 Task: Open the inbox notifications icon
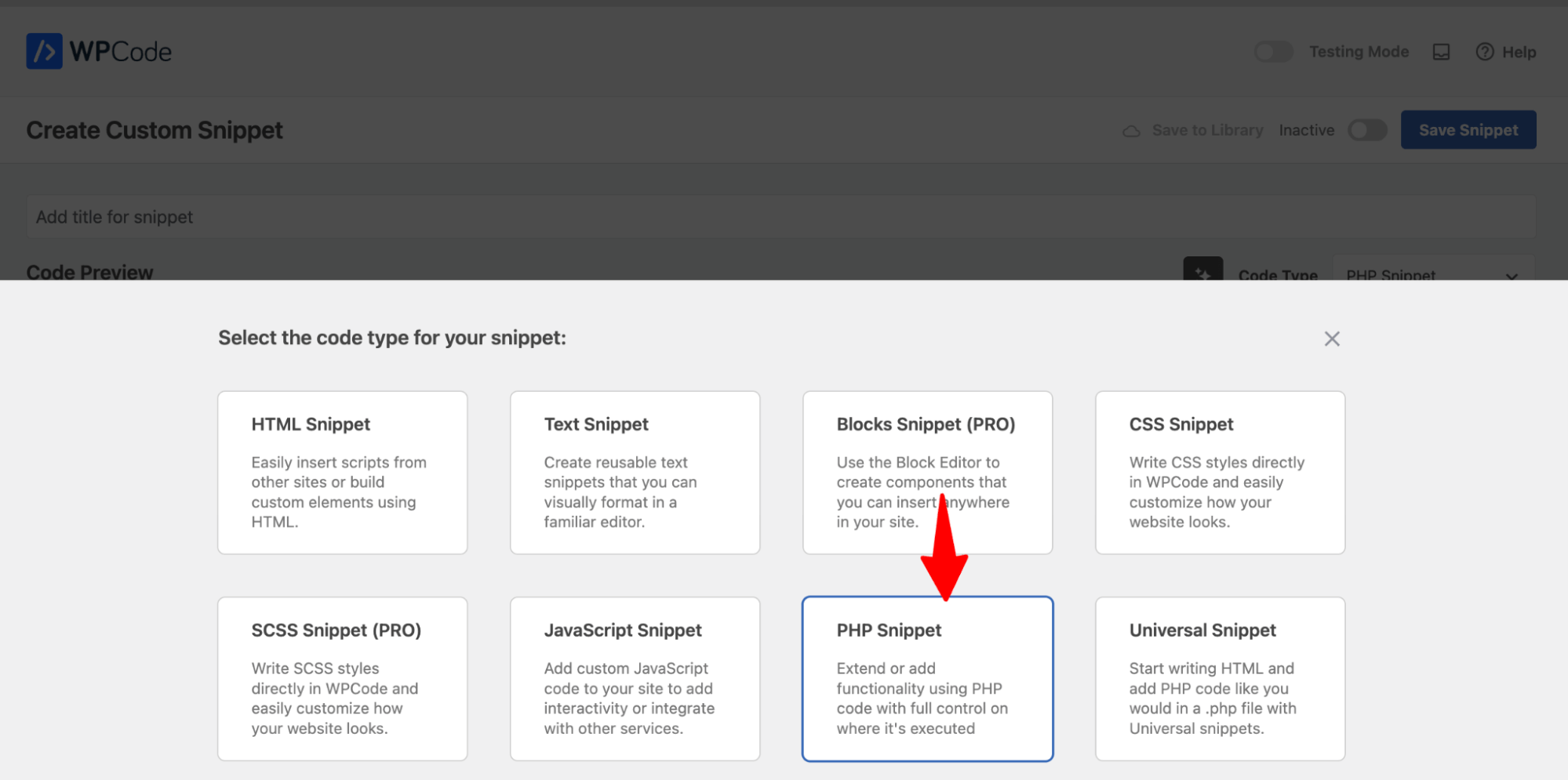pos(1441,52)
